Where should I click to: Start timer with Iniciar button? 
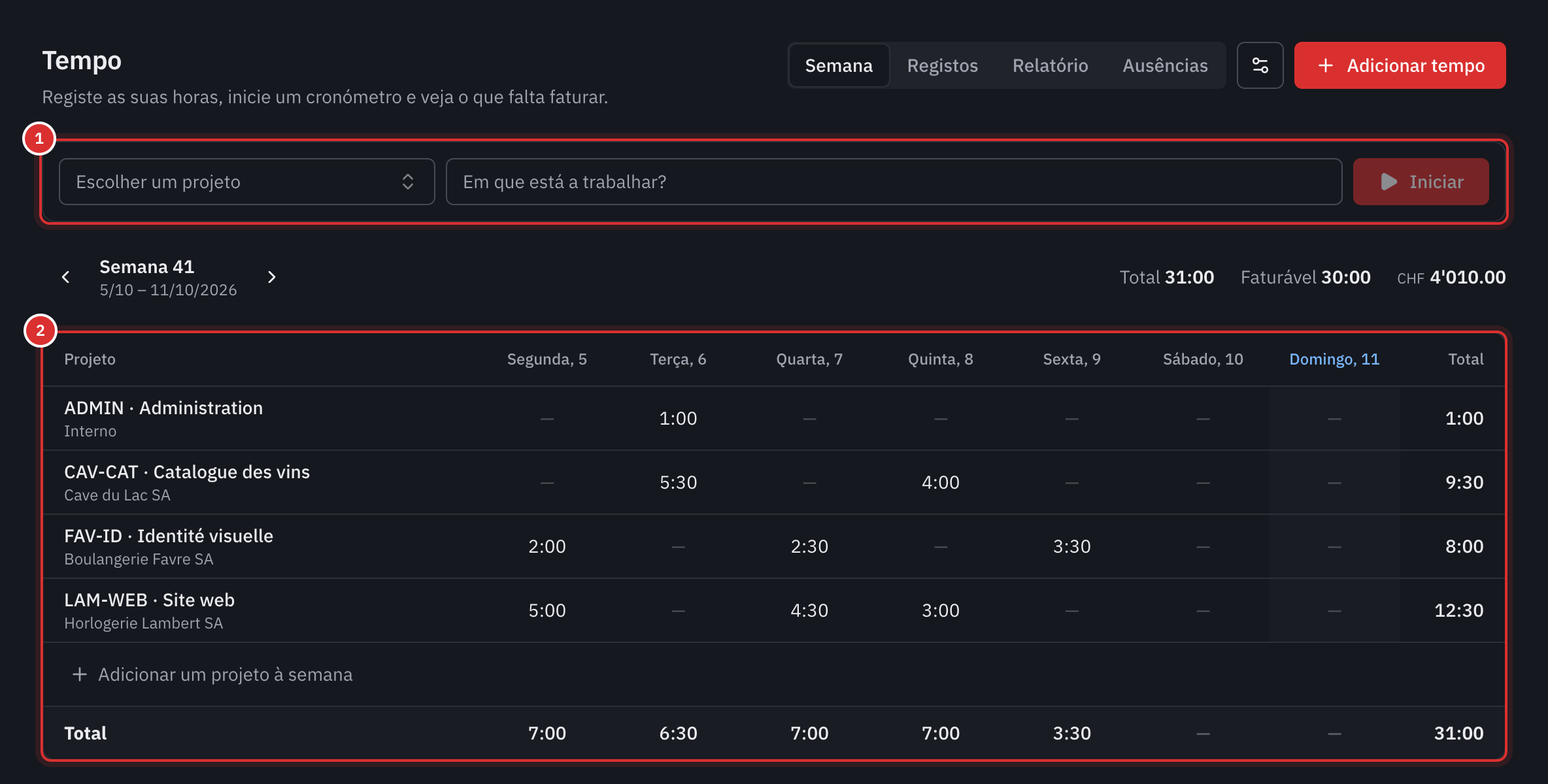click(1421, 182)
